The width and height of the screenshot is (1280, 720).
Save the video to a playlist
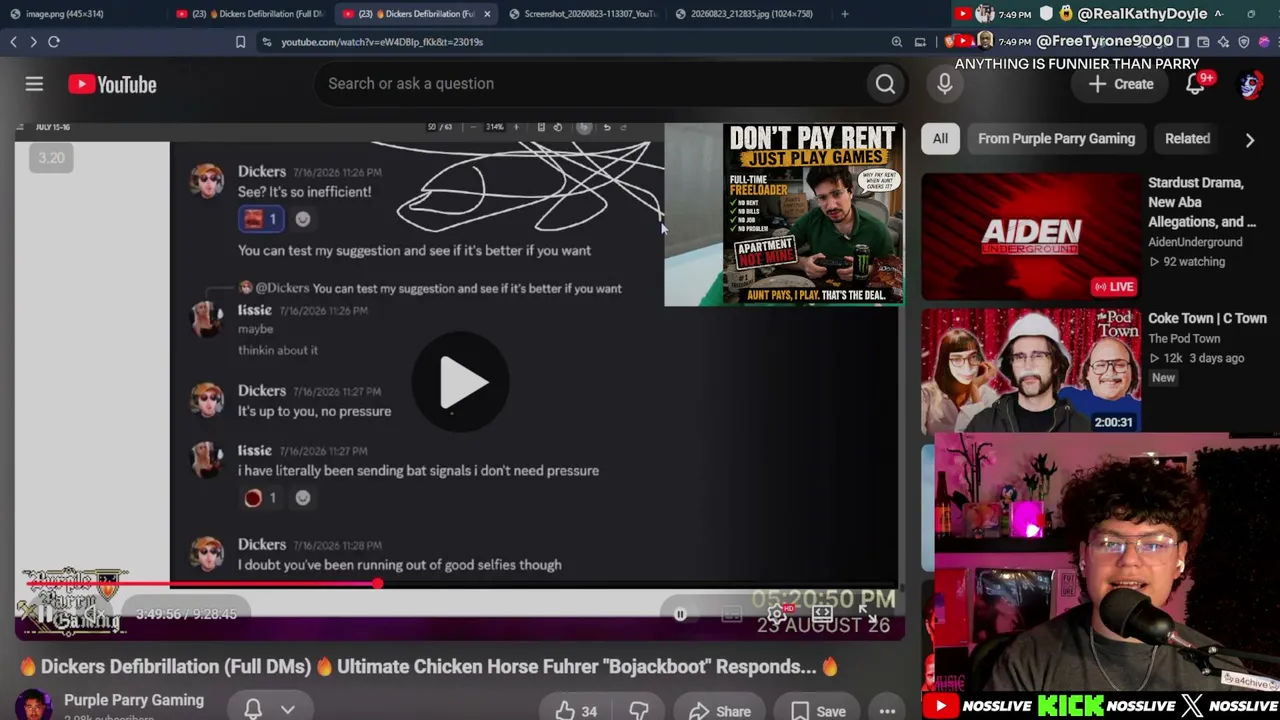[819, 711]
